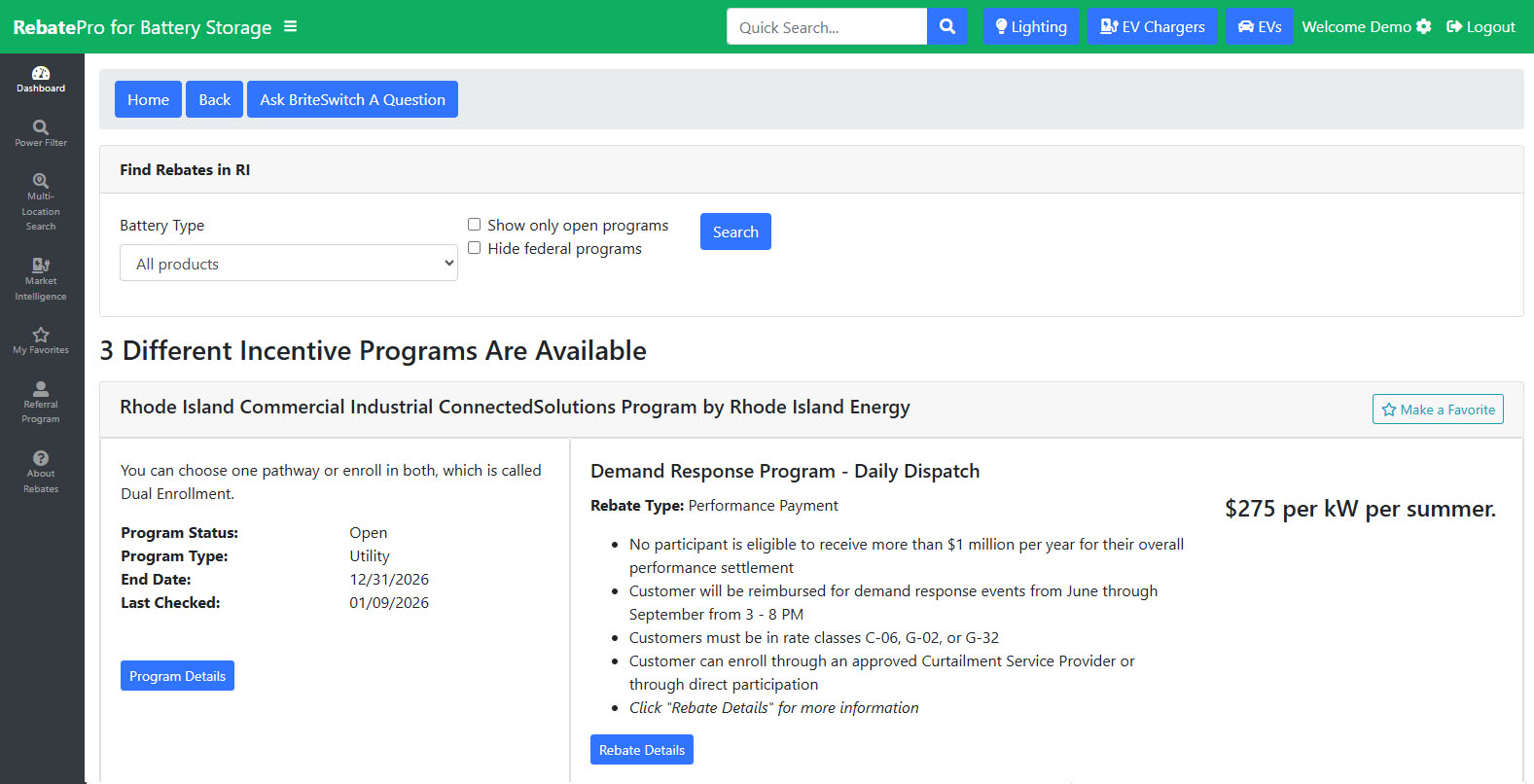The width and height of the screenshot is (1534, 784).
Task: Mark the ConnectedSolutions program as a Favorite
Action: tap(1438, 410)
